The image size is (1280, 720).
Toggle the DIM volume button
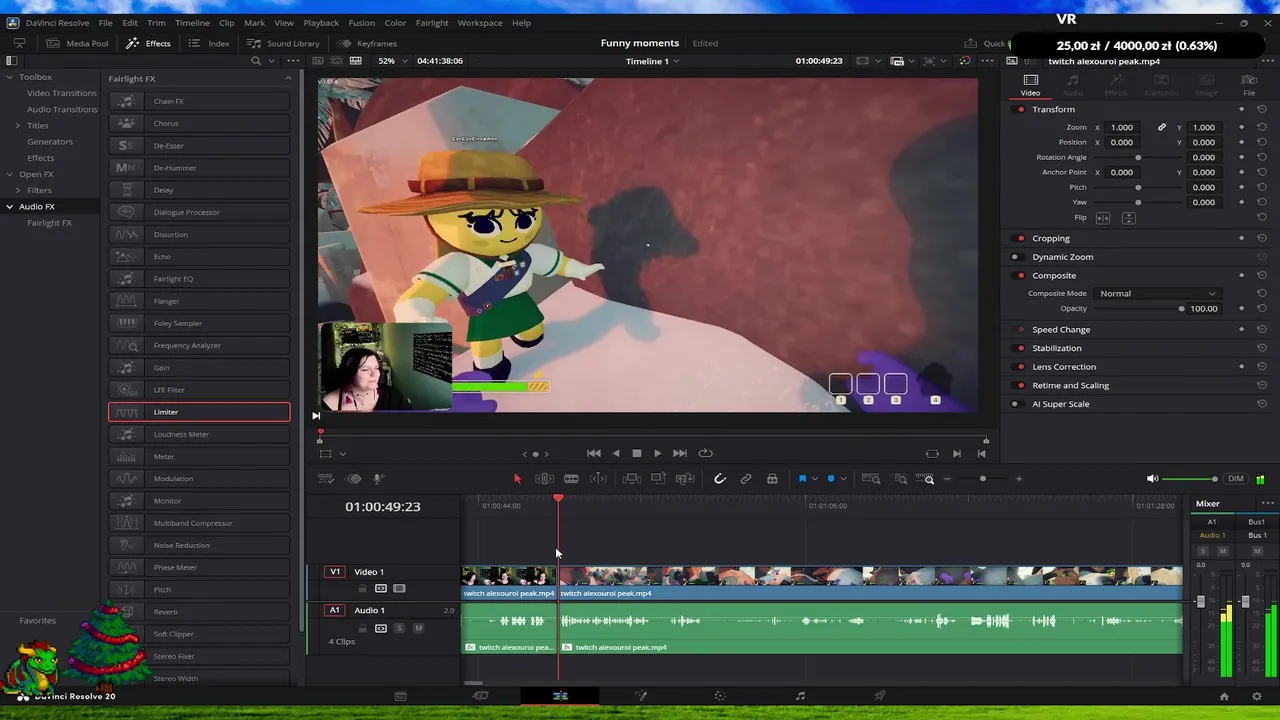tap(1236, 479)
